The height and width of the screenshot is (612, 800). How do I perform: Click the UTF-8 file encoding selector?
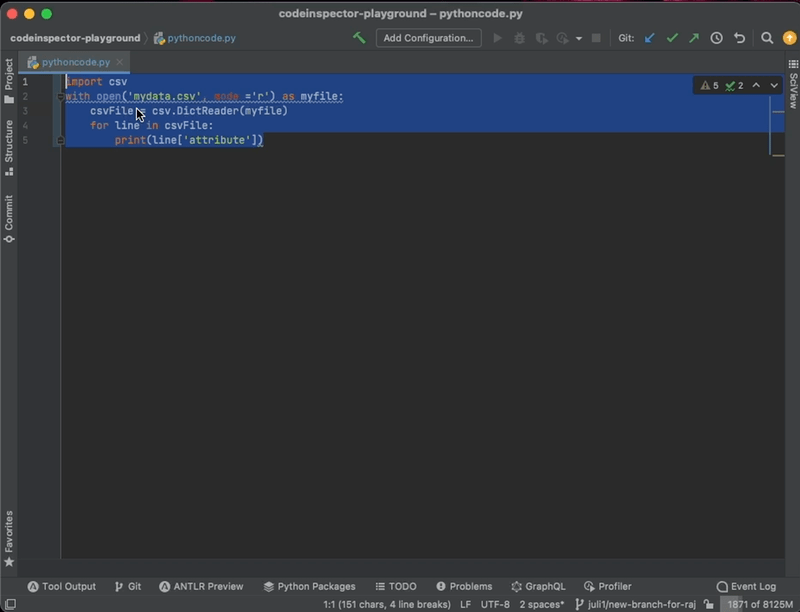tap(494, 604)
